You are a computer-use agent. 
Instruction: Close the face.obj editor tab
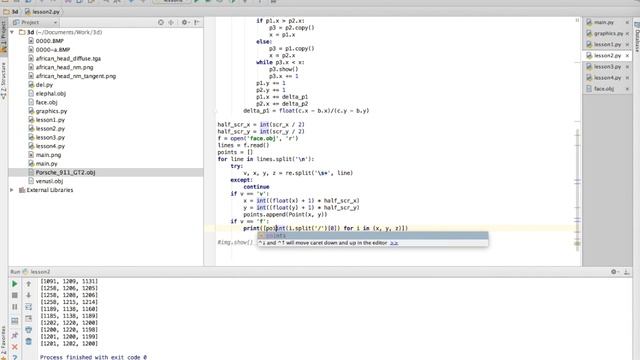tap(627, 89)
